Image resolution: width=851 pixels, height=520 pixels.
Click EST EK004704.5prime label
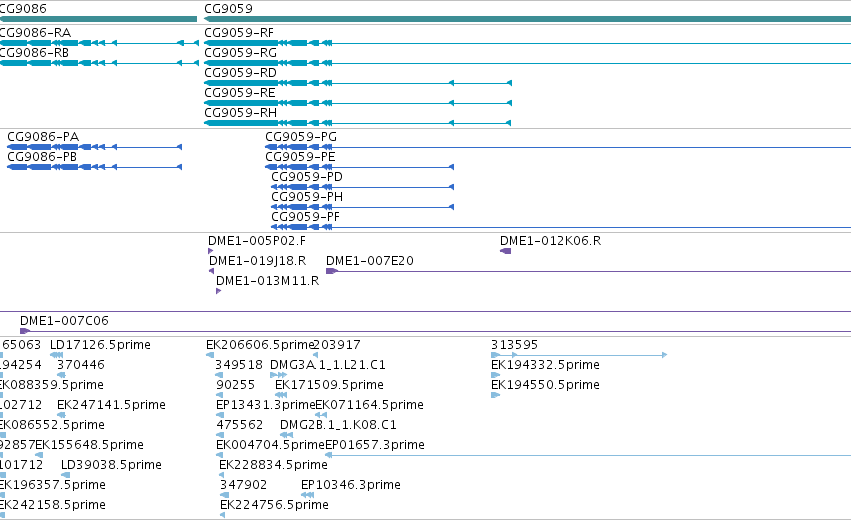270,446
